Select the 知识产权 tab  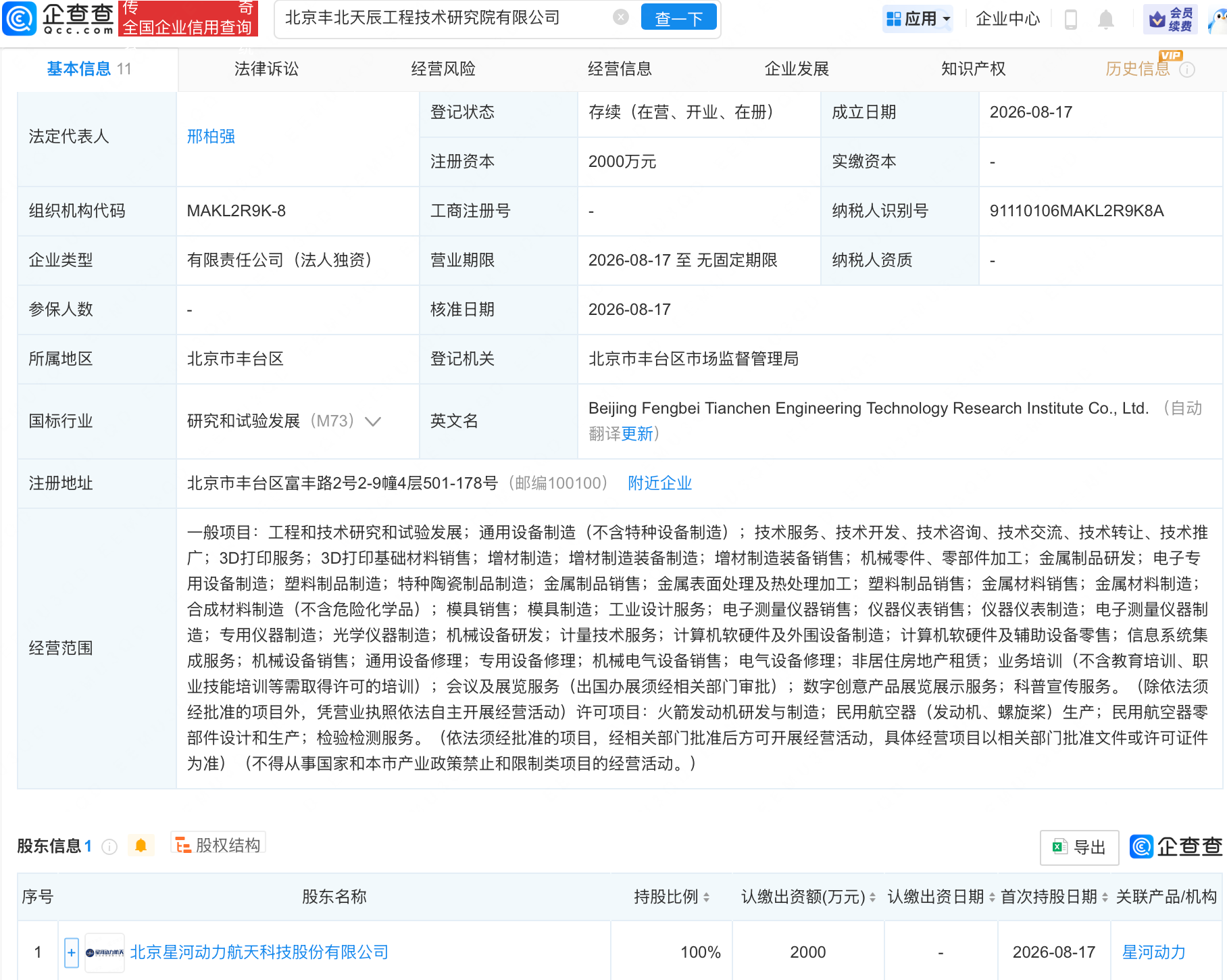tap(974, 69)
